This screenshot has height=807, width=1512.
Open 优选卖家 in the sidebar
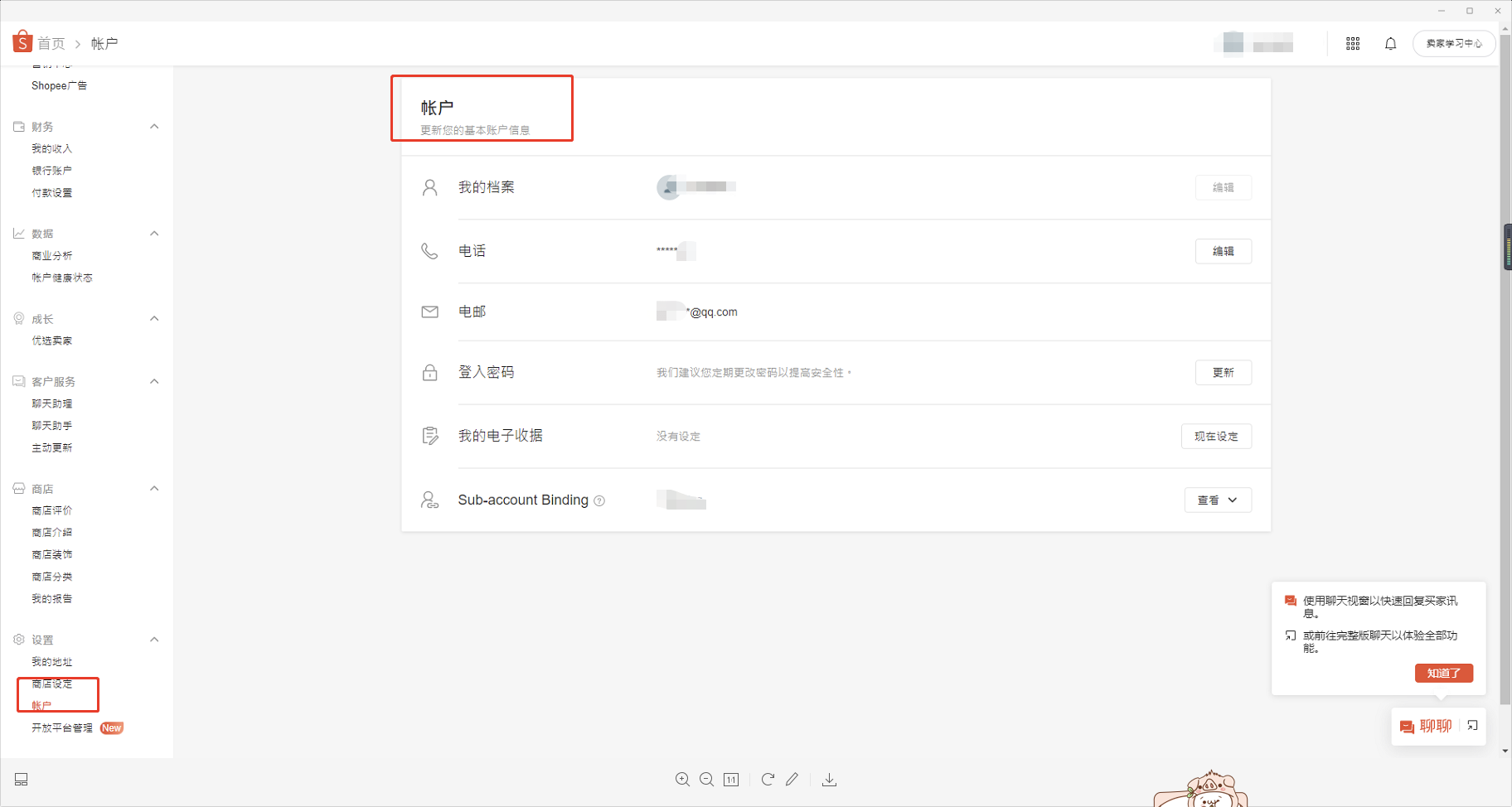pyautogui.click(x=52, y=341)
